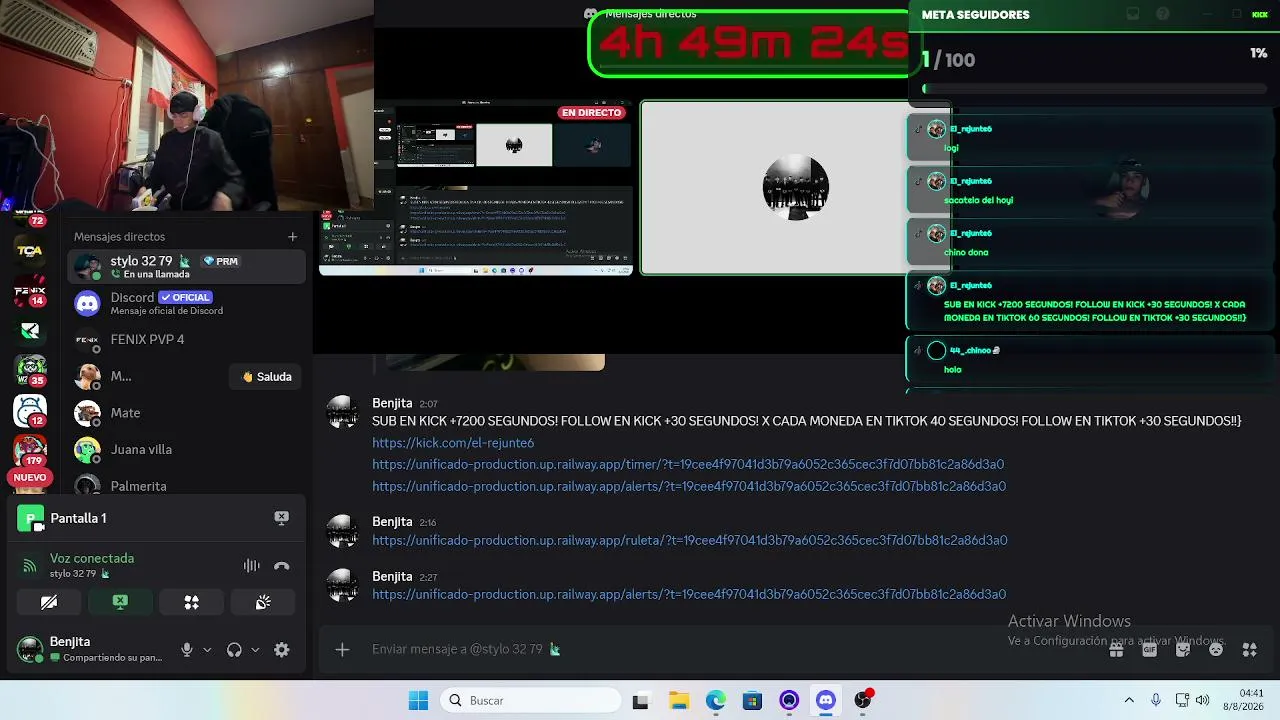
Task: Click the Voz conectada status text
Action: point(92,559)
